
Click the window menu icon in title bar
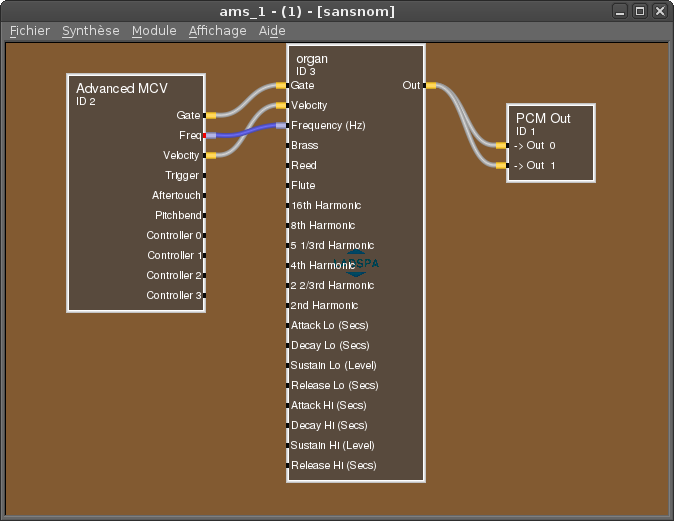coord(12,11)
